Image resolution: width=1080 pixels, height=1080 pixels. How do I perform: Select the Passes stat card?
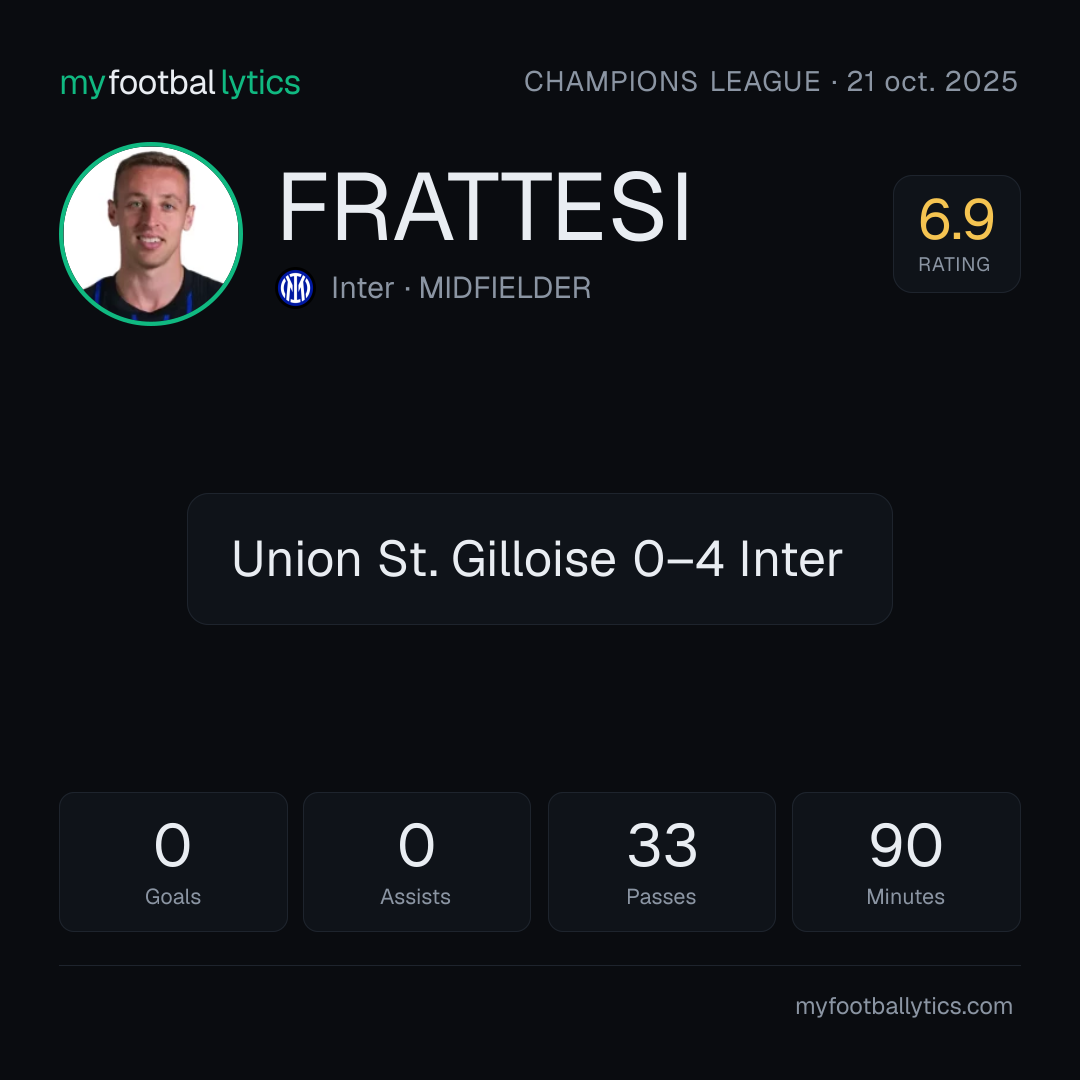point(662,862)
